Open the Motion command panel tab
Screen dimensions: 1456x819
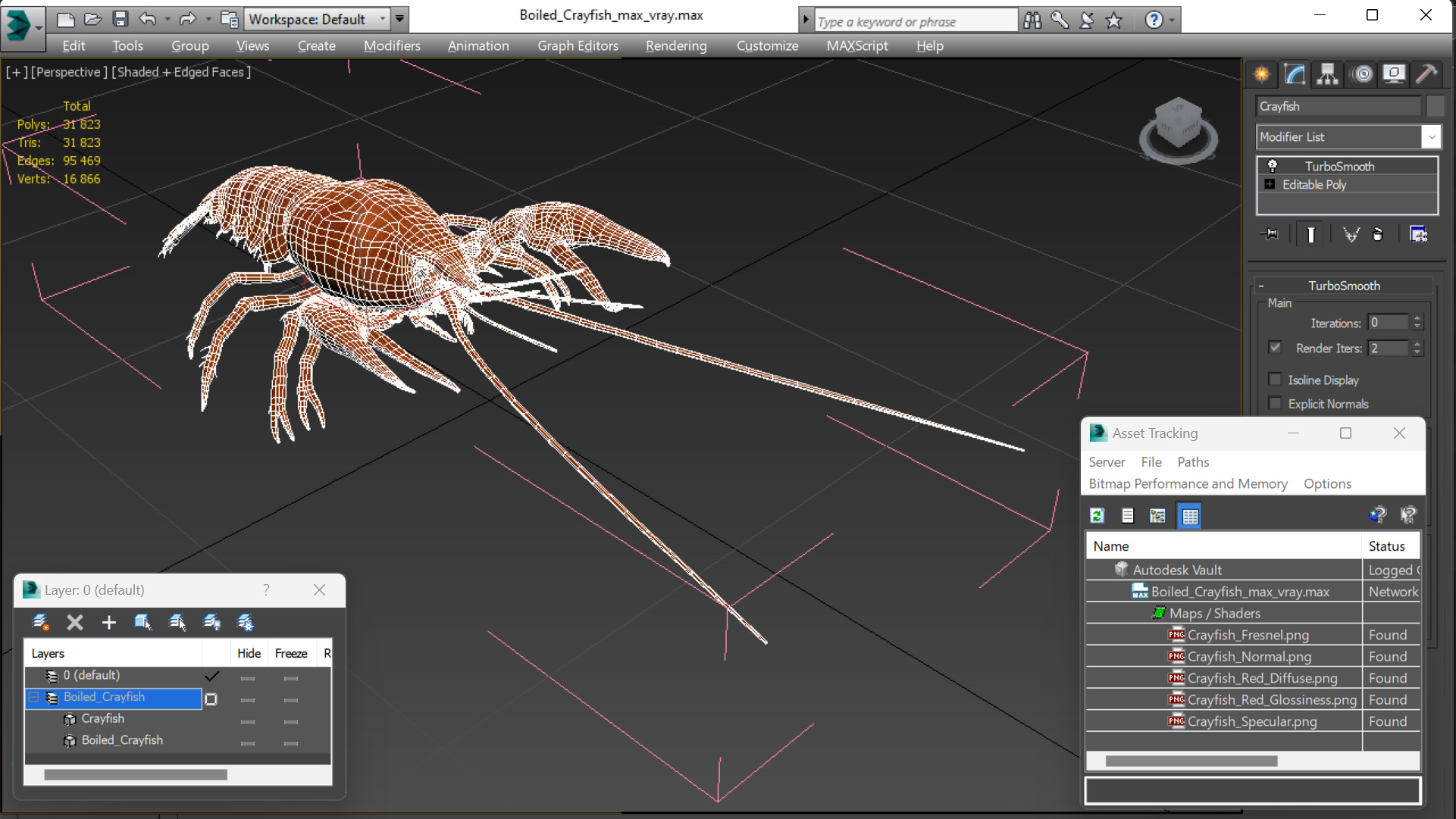click(x=1362, y=74)
